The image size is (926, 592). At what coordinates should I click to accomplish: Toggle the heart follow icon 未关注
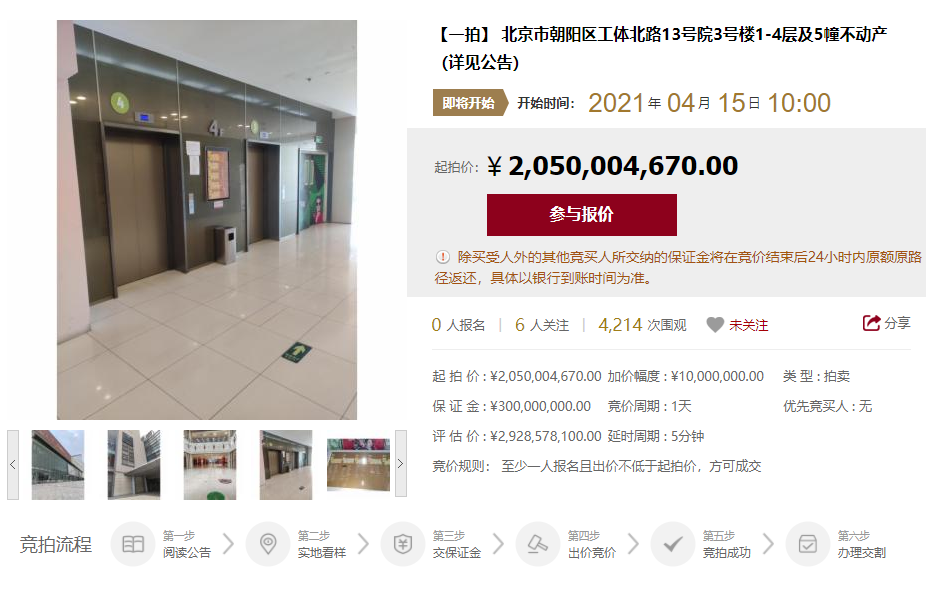(715, 325)
